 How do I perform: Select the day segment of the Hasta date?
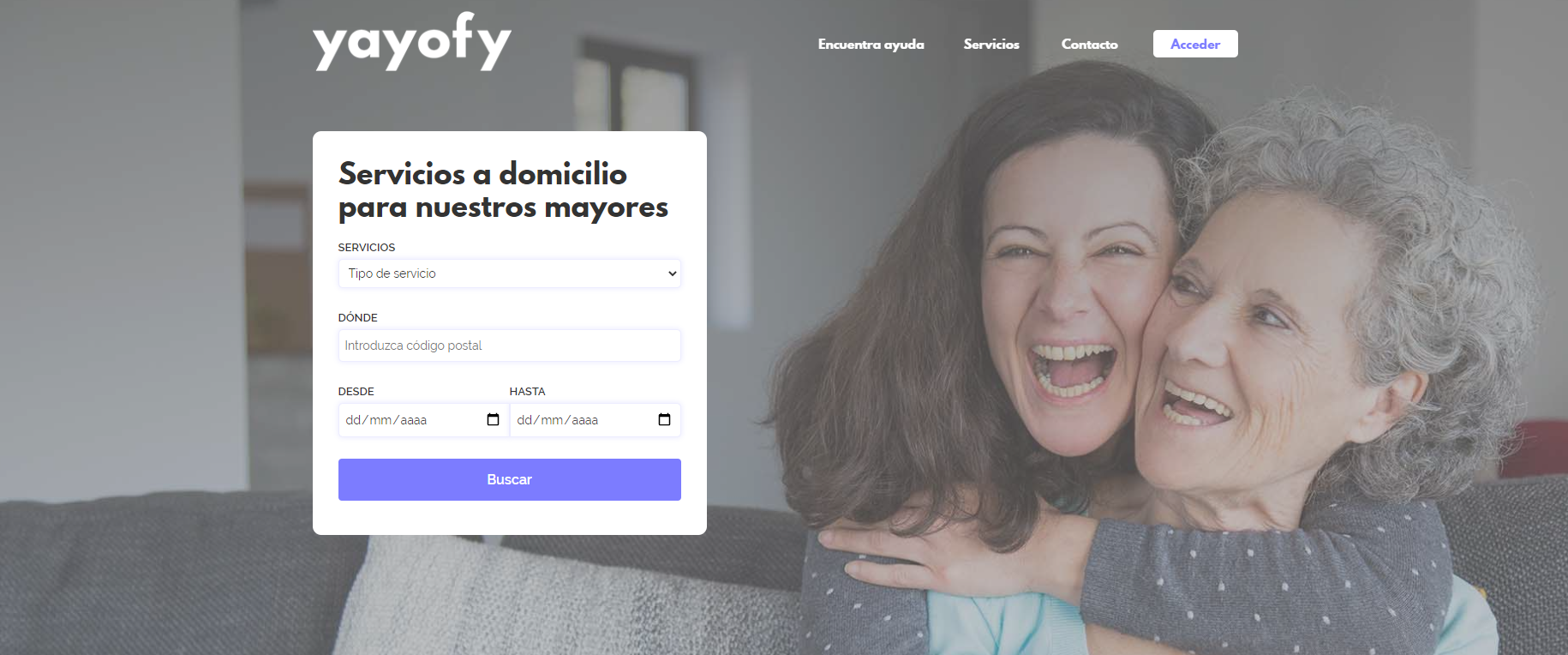pos(524,420)
